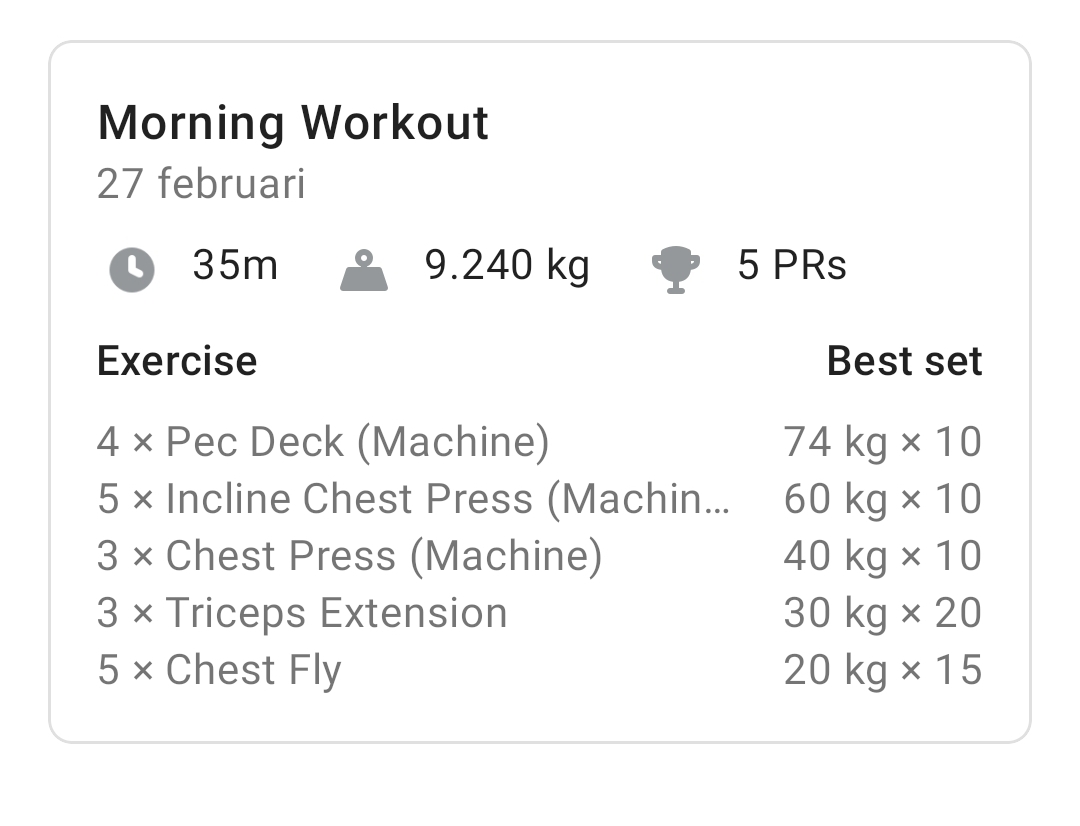Click the Best set column header
This screenshot has width=1080, height=826.
904,361
